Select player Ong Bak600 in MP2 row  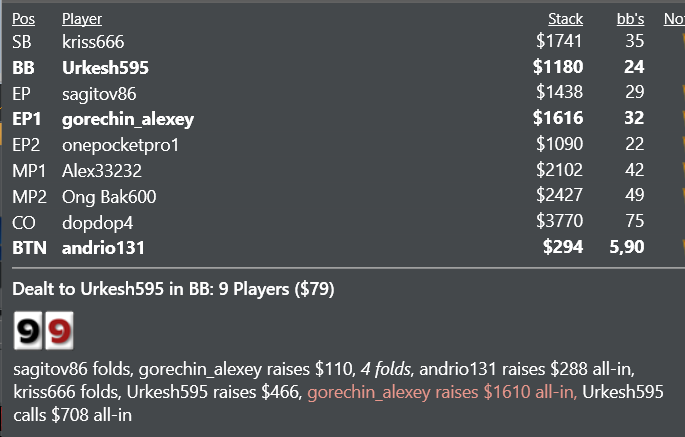[x=109, y=197]
